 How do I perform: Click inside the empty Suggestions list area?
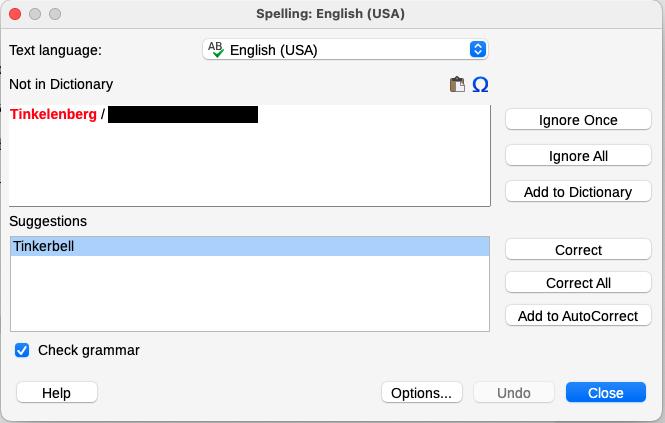pos(250,295)
